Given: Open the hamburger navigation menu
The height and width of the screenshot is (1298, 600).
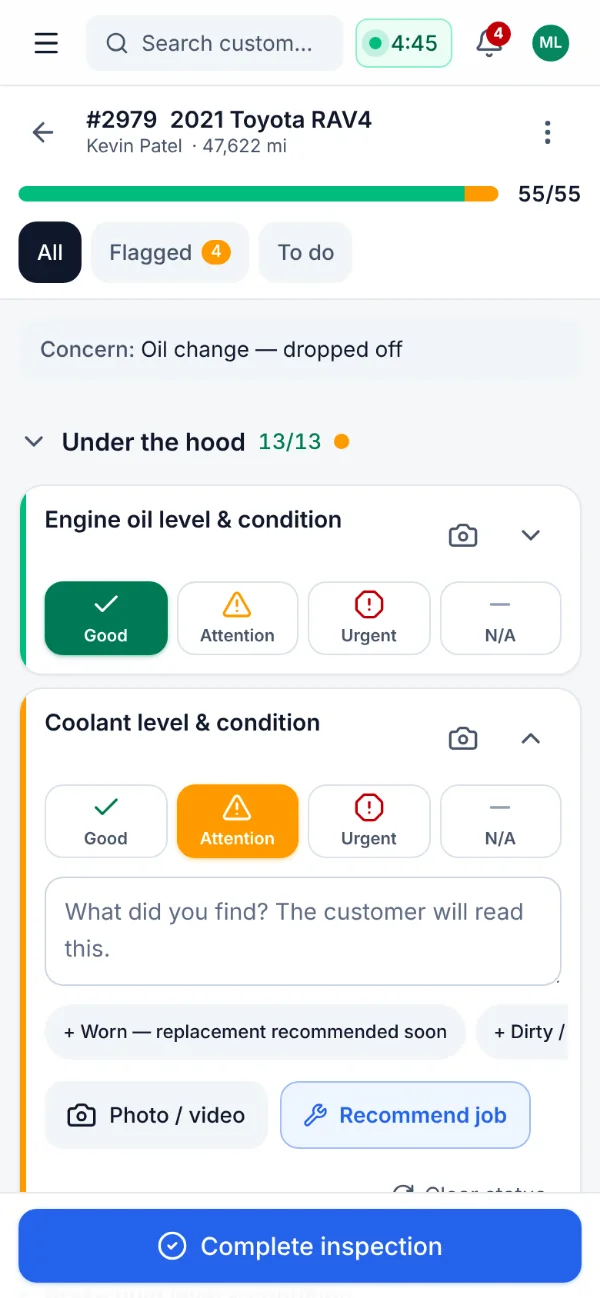Looking at the screenshot, I should [x=46, y=43].
